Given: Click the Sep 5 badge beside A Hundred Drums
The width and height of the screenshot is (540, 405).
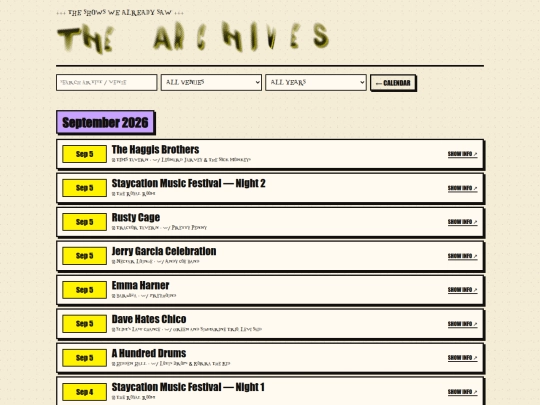Looking at the screenshot, I should click(x=84, y=357).
